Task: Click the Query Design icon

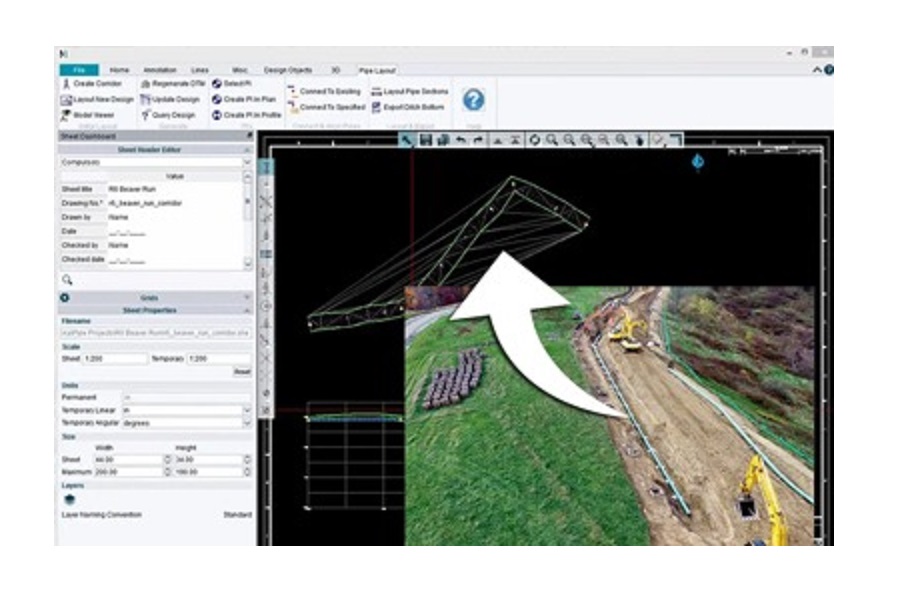Action: click(146, 115)
